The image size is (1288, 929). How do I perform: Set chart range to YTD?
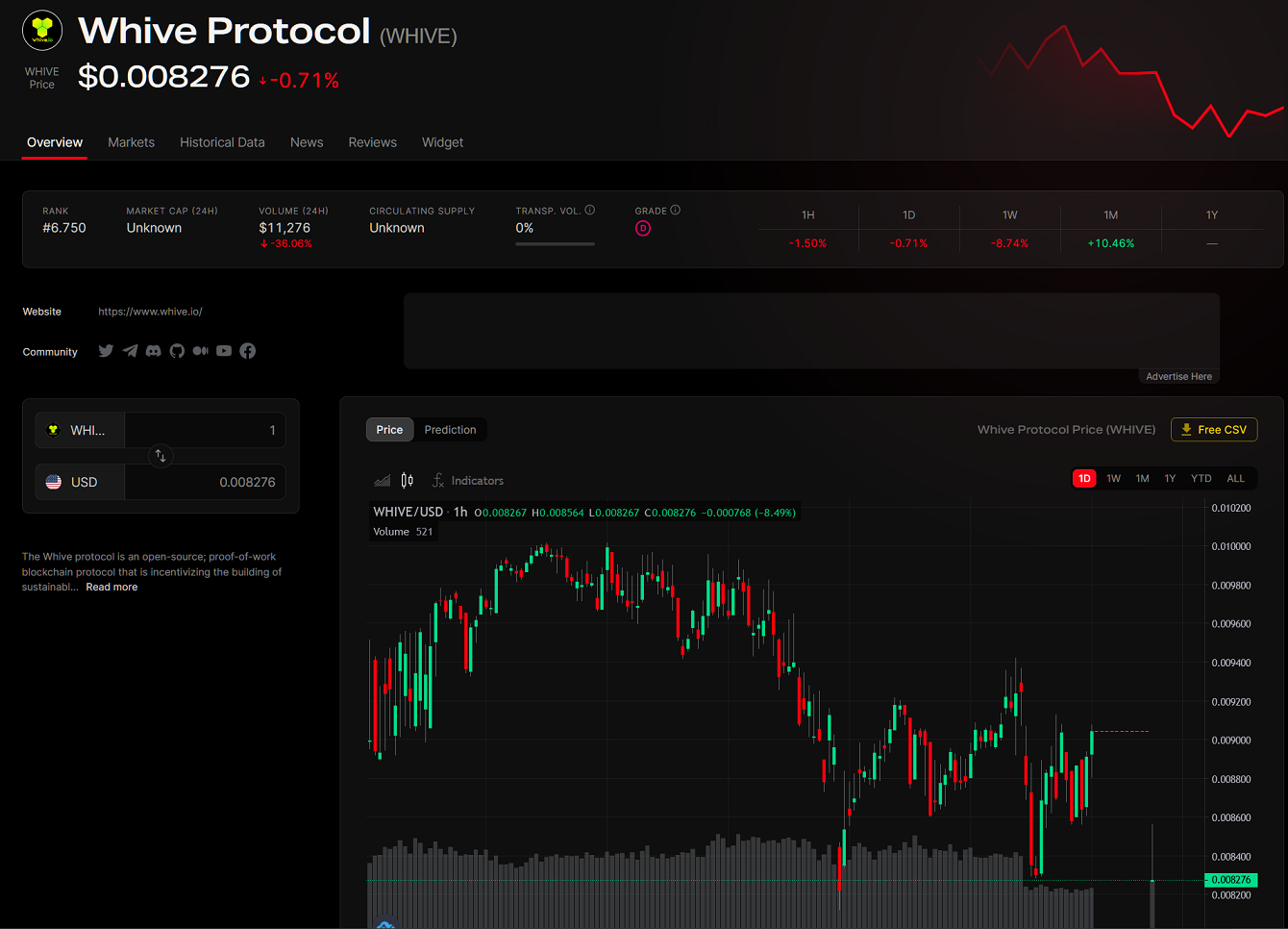click(x=1201, y=478)
